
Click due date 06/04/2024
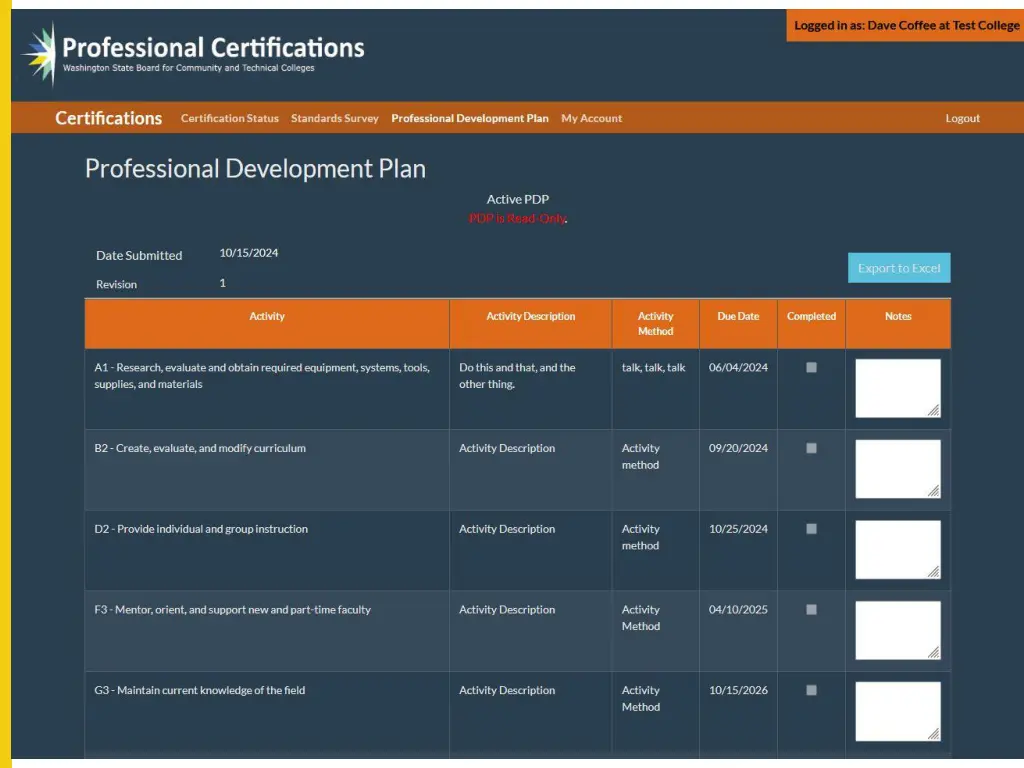coord(739,368)
